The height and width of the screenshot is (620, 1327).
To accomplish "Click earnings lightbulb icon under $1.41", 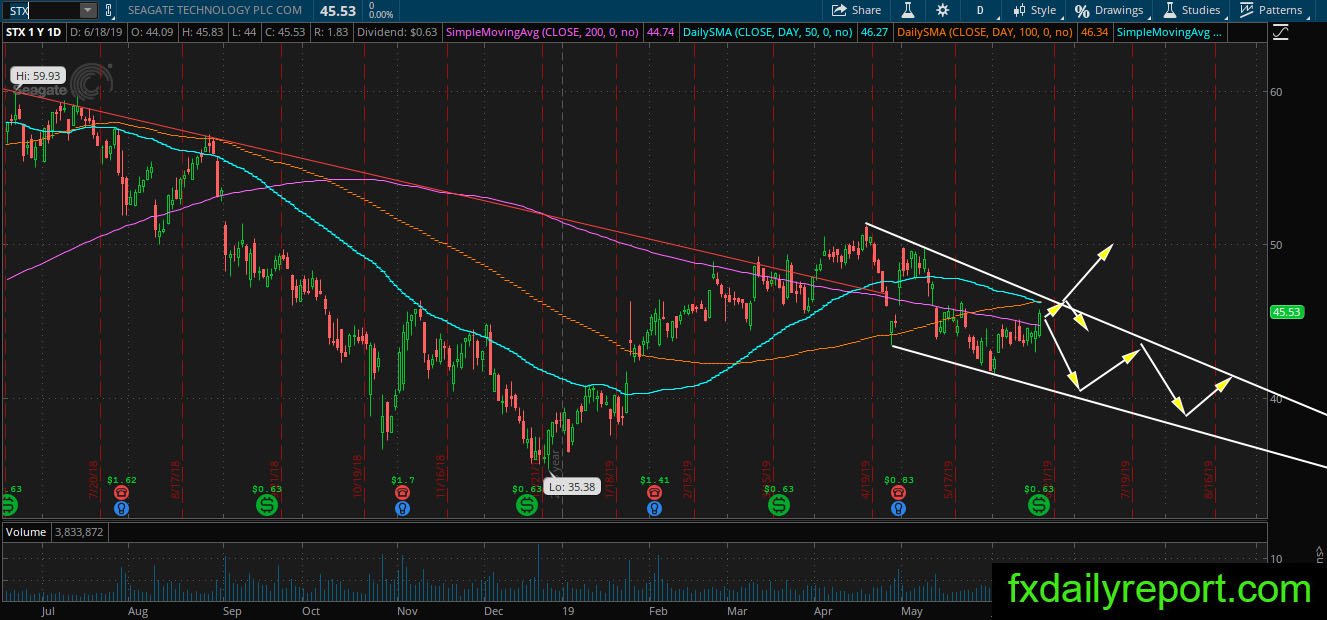I will 654,508.
